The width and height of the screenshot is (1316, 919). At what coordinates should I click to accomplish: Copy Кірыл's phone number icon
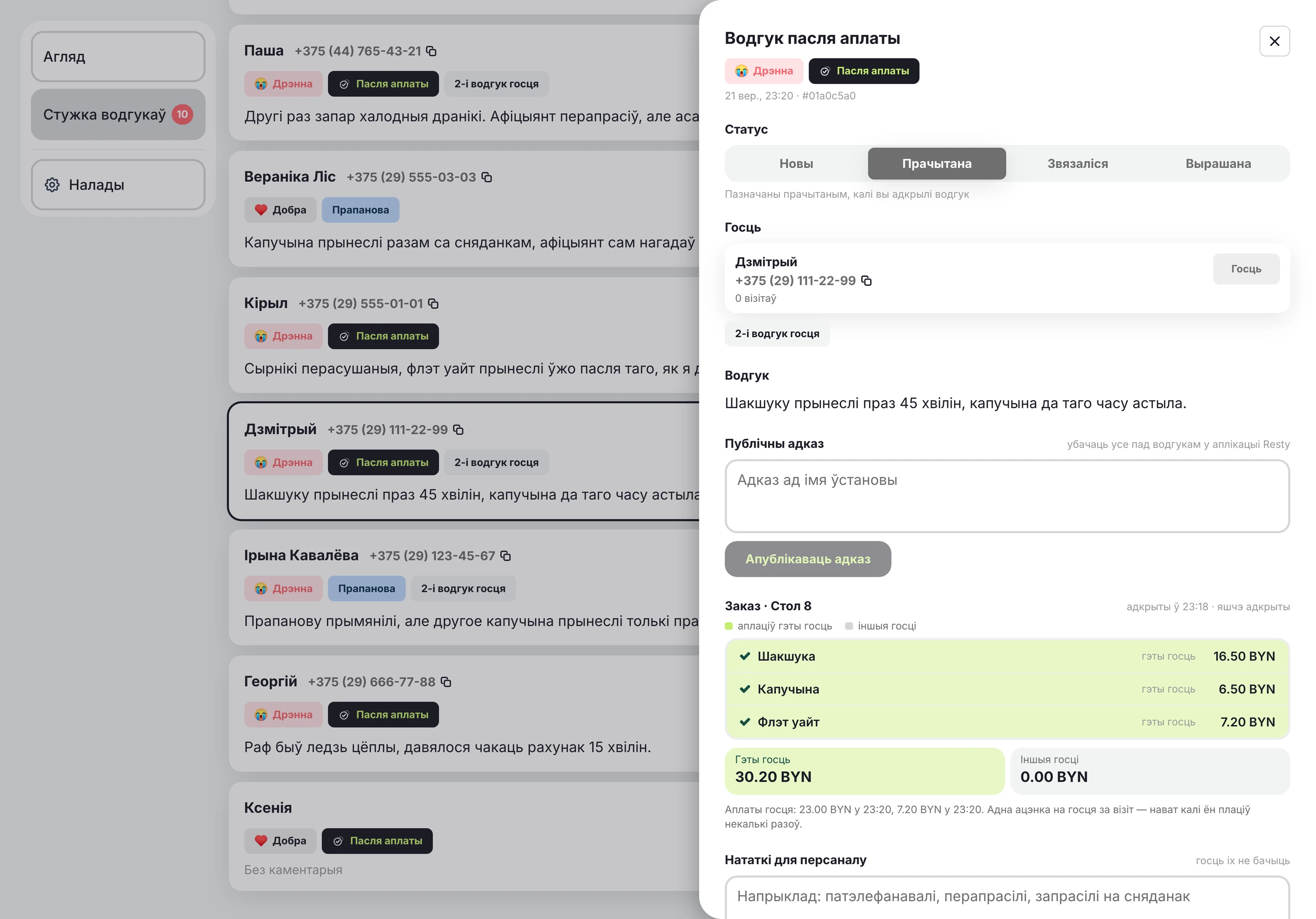point(433,304)
